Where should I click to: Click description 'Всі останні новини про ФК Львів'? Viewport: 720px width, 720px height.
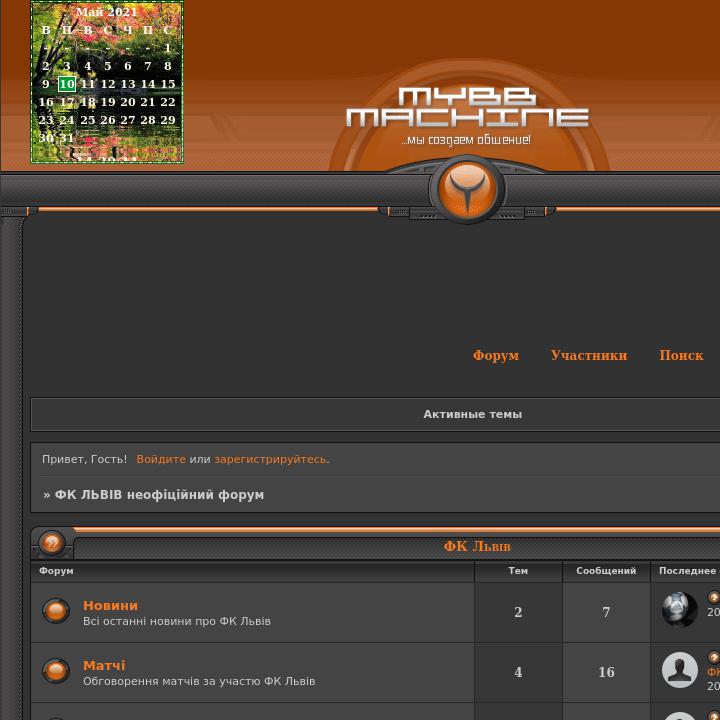(177, 621)
